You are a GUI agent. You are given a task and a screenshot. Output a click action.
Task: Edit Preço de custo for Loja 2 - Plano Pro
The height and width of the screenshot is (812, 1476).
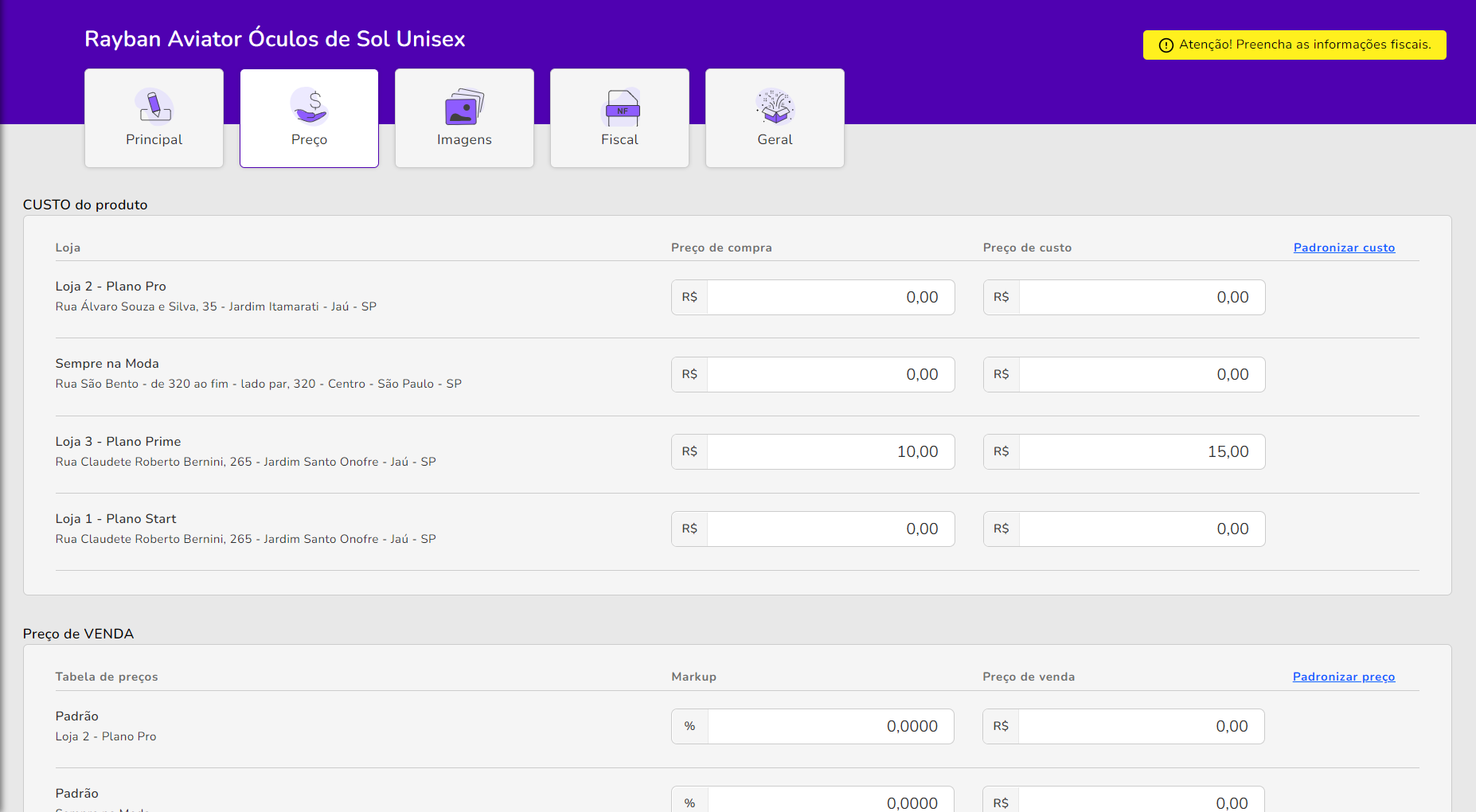coord(1124,297)
